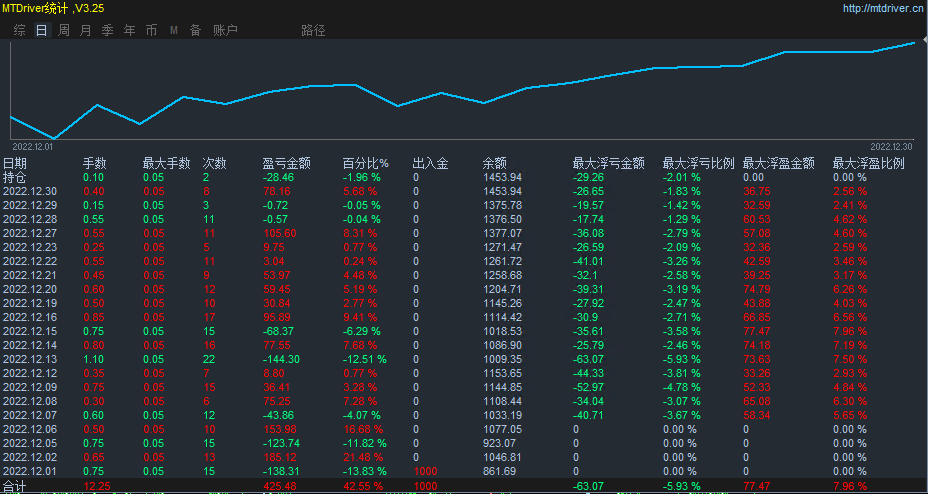The width and height of the screenshot is (928, 494).
Task: Select the 日 daily tab
Action: pos(41,31)
